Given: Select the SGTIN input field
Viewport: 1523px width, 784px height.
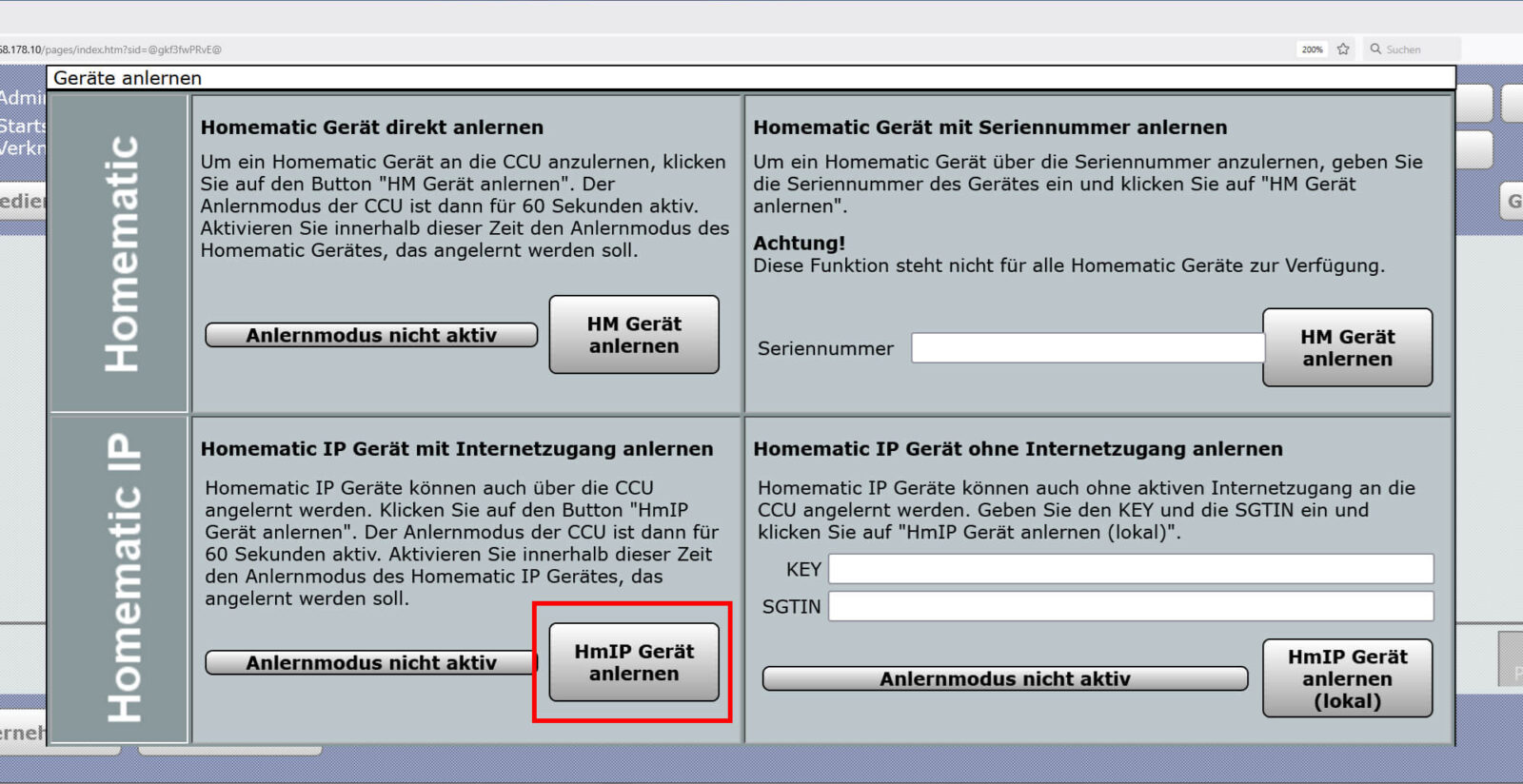Looking at the screenshot, I should (x=1130, y=606).
